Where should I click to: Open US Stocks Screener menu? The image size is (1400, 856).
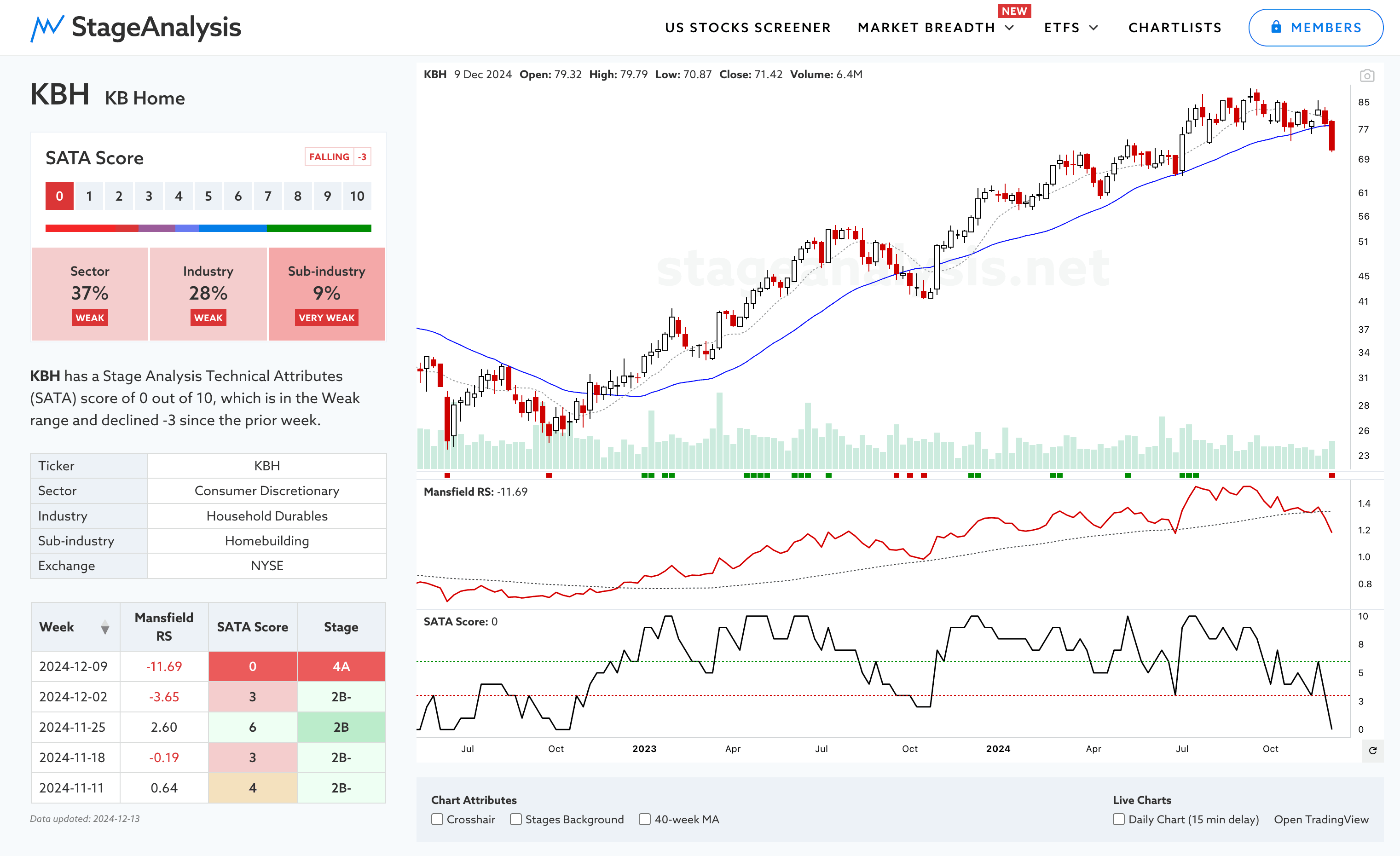pyautogui.click(x=748, y=28)
